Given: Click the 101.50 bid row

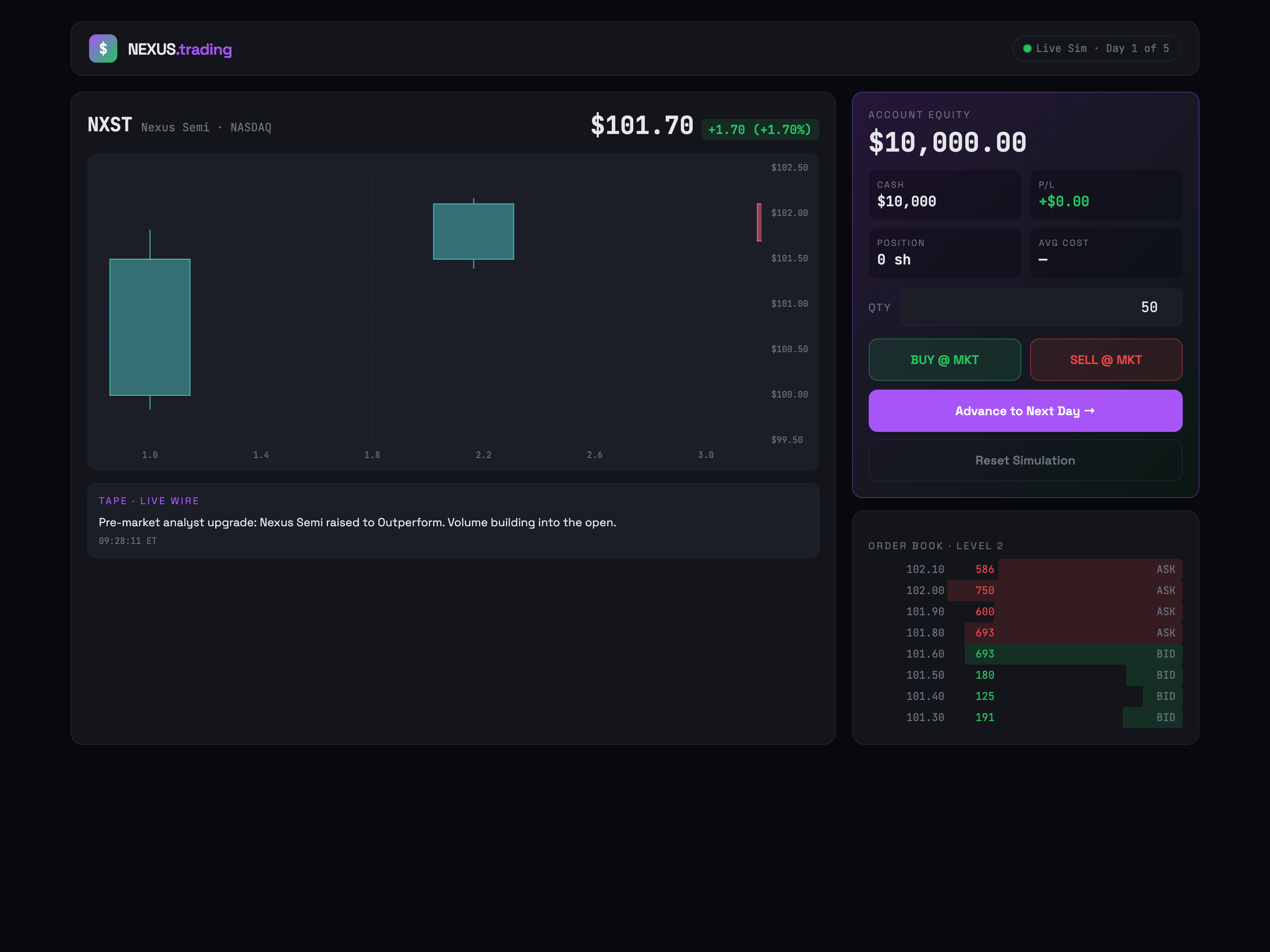Looking at the screenshot, I should pyautogui.click(x=1025, y=675).
